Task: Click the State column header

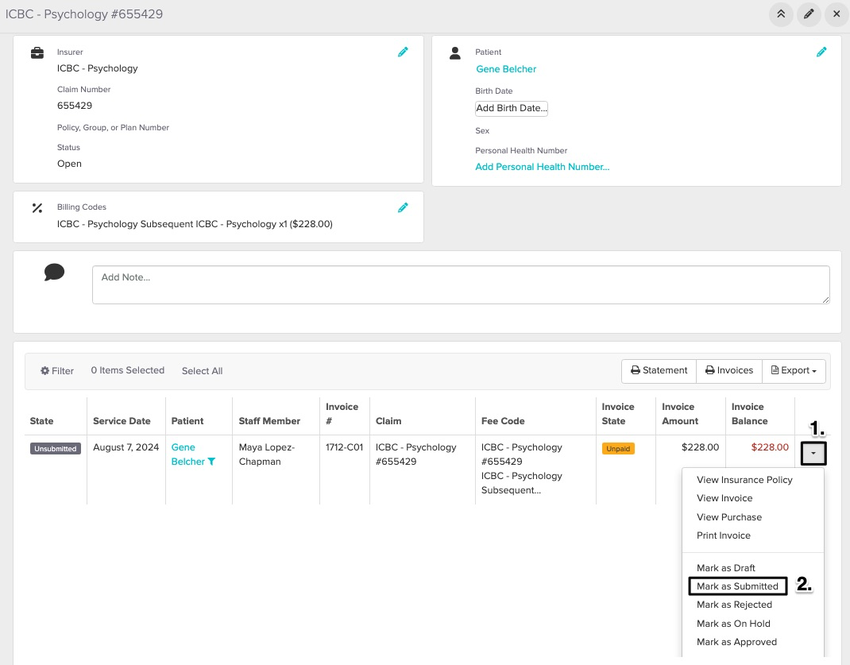Action: pyautogui.click(x=42, y=421)
